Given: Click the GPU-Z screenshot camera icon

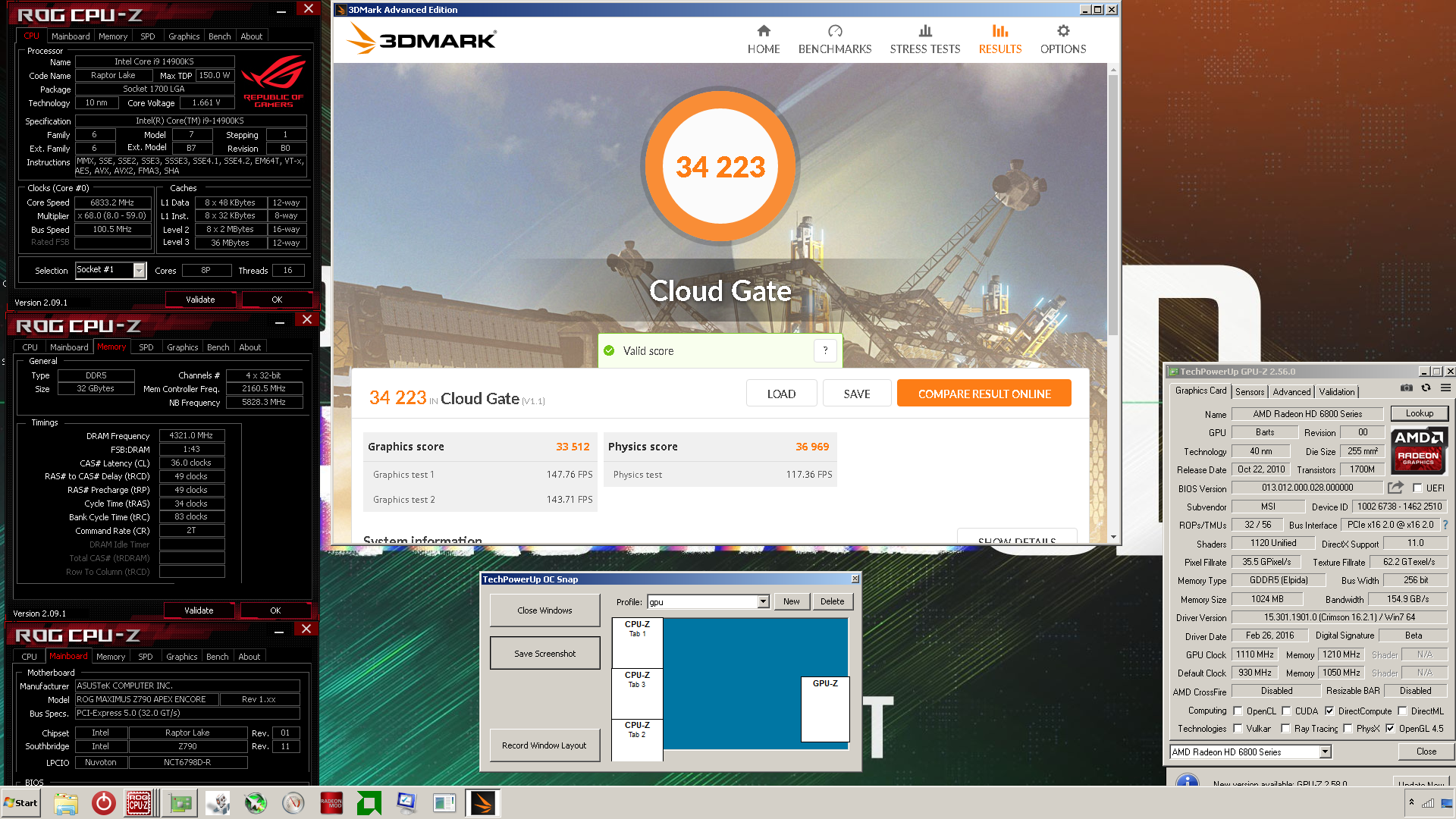Looking at the screenshot, I should click(1406, 388).
